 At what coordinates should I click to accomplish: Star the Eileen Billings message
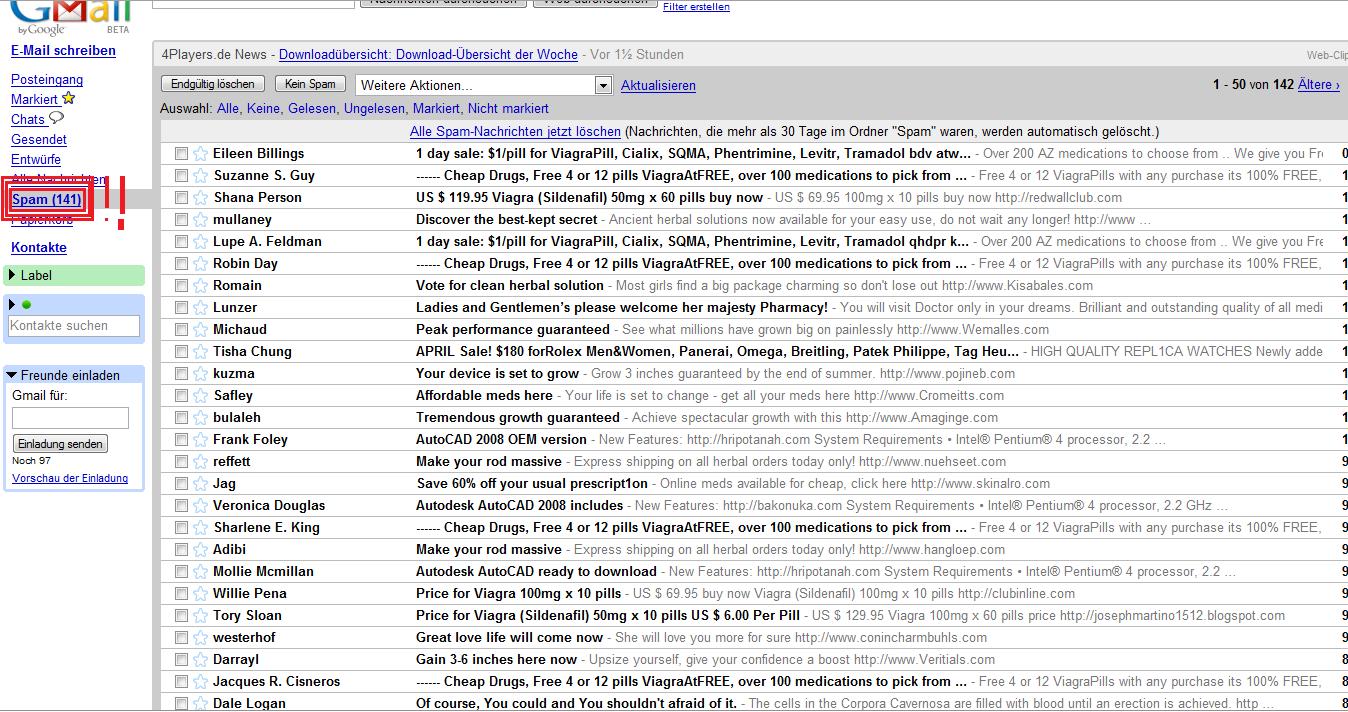click(200, 154)
